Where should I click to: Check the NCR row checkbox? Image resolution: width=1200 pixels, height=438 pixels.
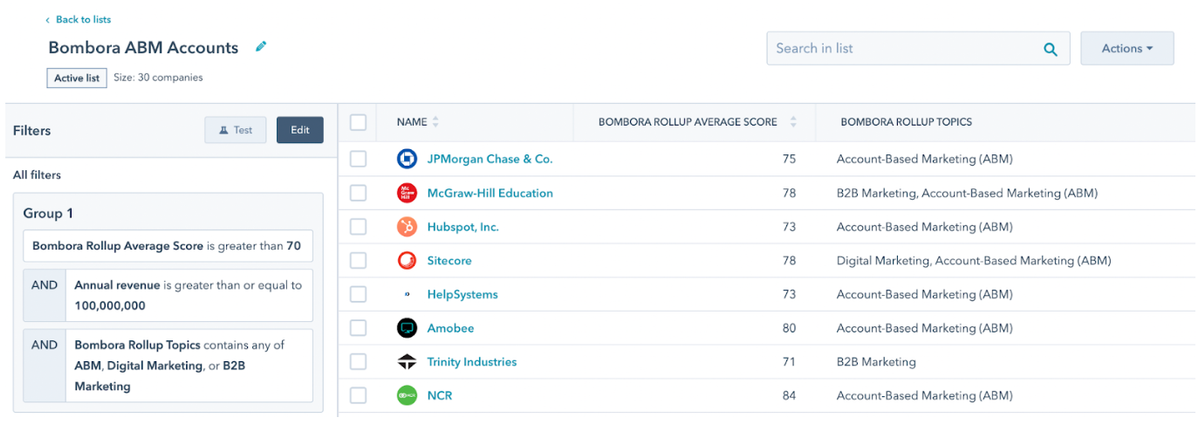click(x=358, y=396)
